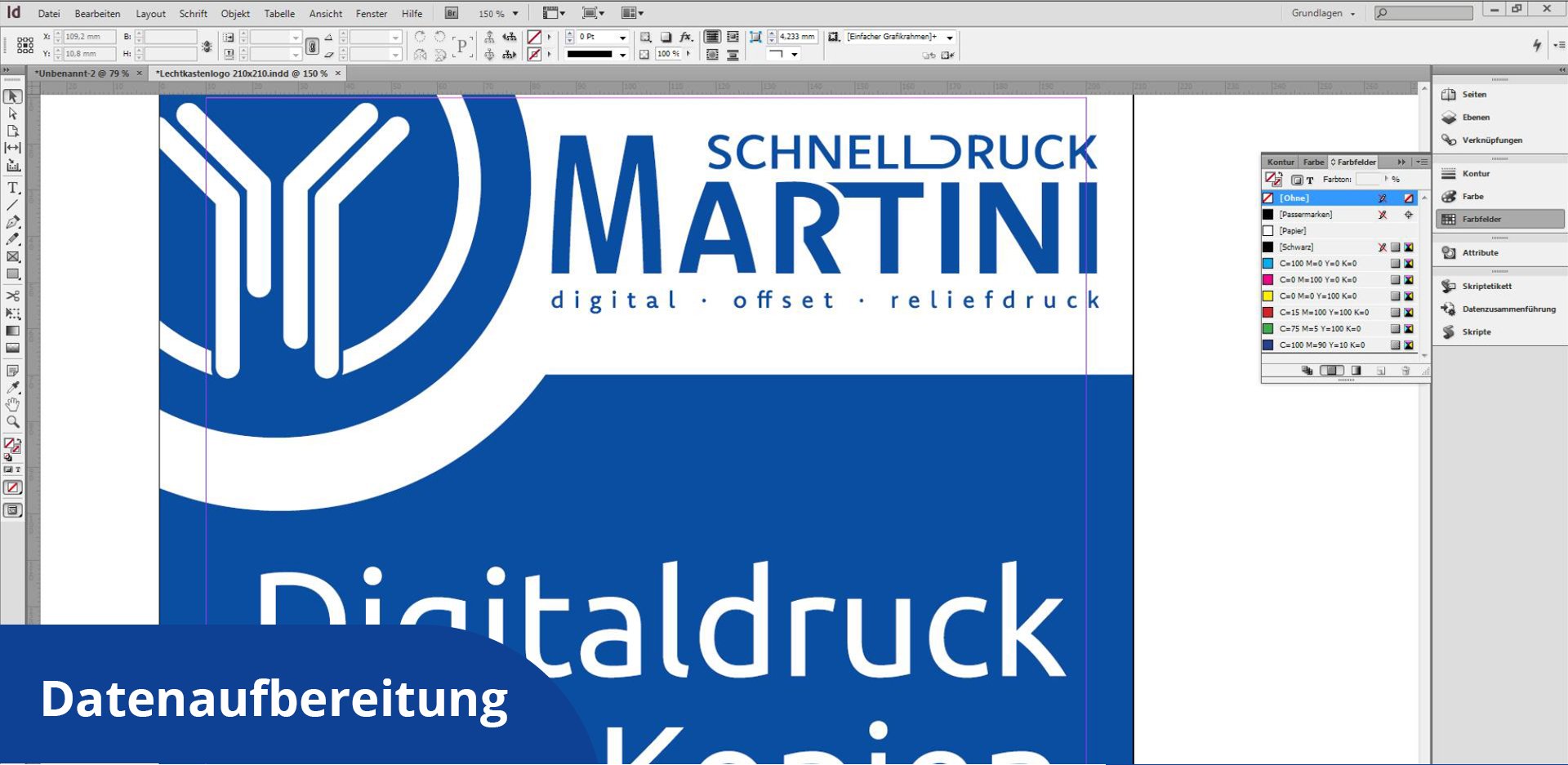
Task: Select the Line tool
Action: click(12, 205)
